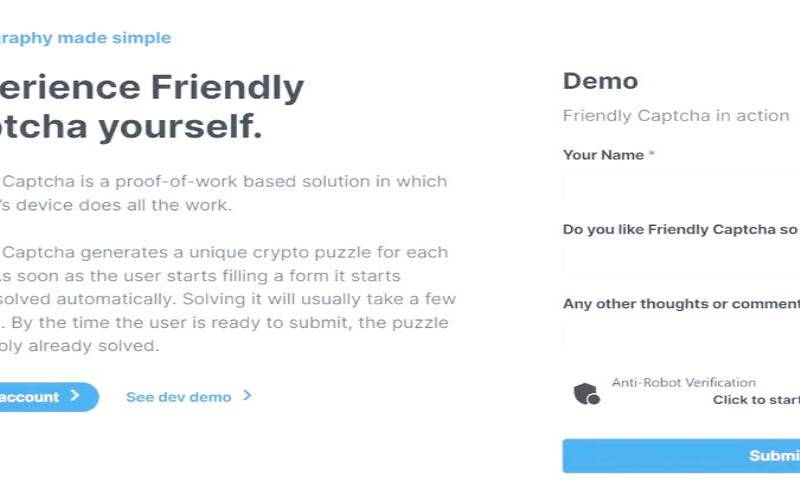
Task: Click the red required asterisk by Your Name
Action: click(x=652, y=155)
